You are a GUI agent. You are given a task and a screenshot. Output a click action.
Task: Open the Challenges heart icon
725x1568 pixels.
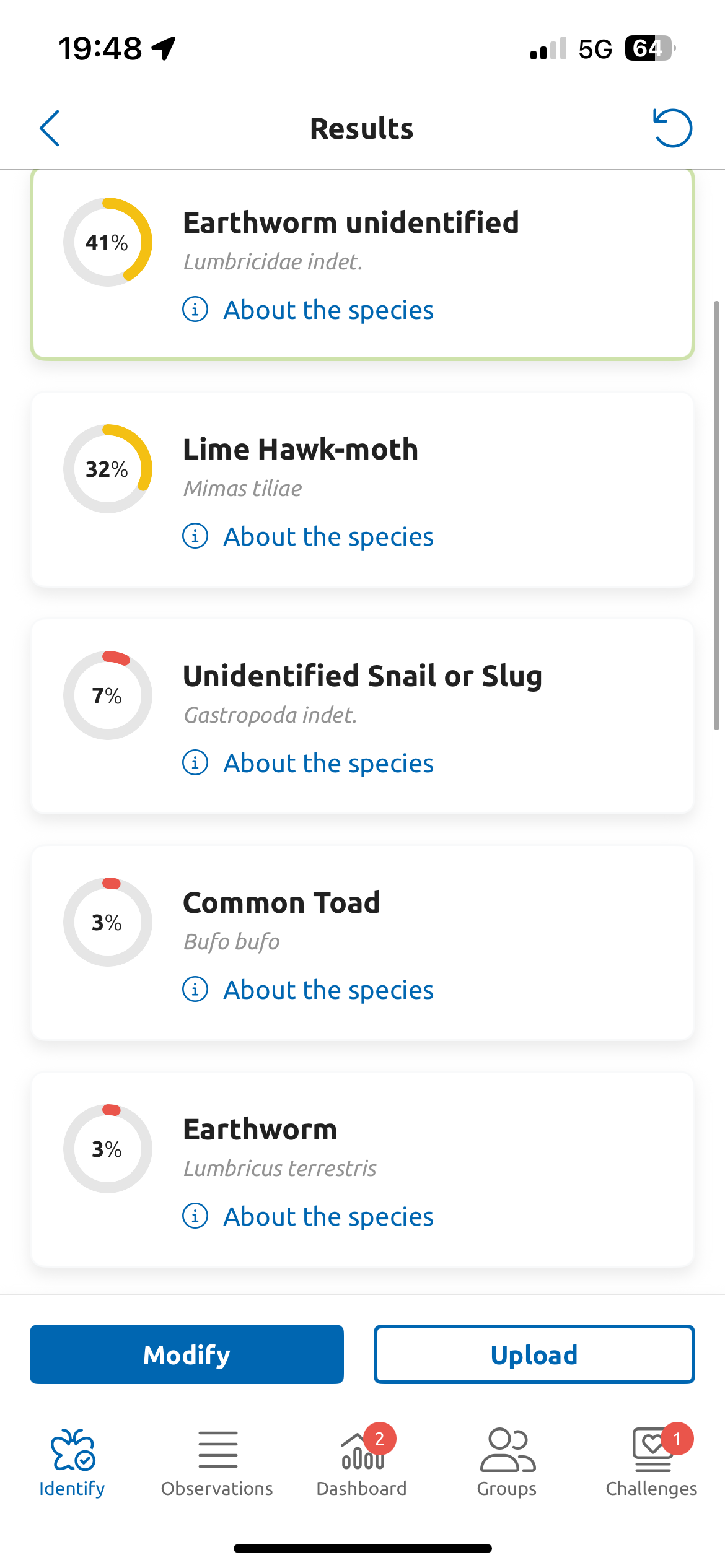coord(652,1450)
